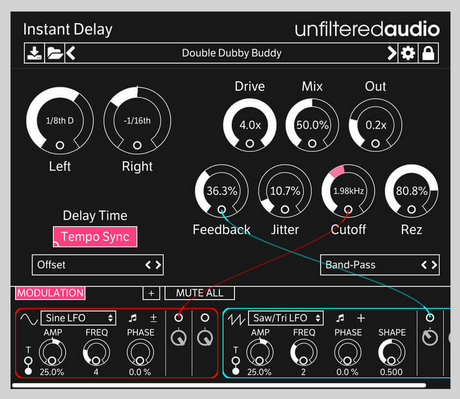
Task: Toggle the Saw/Tri LFO tempo sync note icon
Action: (340, 318)
